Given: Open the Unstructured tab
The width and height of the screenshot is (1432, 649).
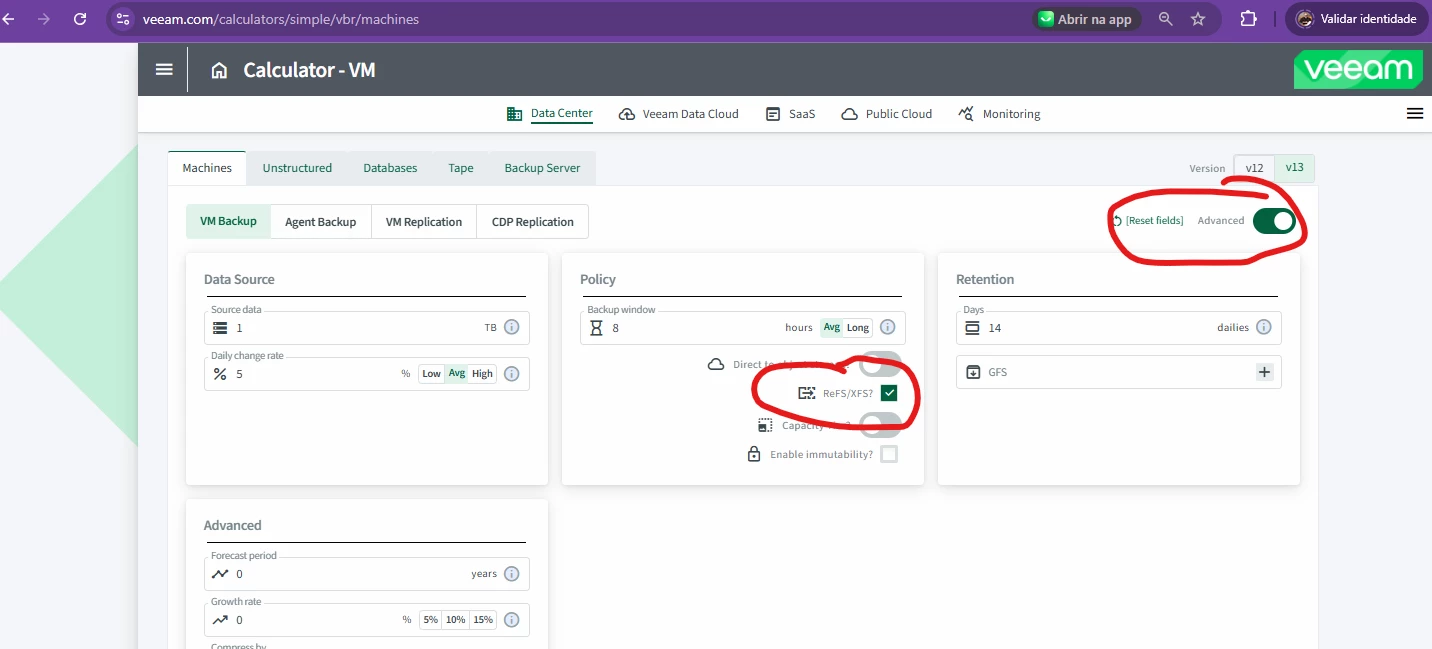Looking at the screenshot, I should (x=297, y=168).
